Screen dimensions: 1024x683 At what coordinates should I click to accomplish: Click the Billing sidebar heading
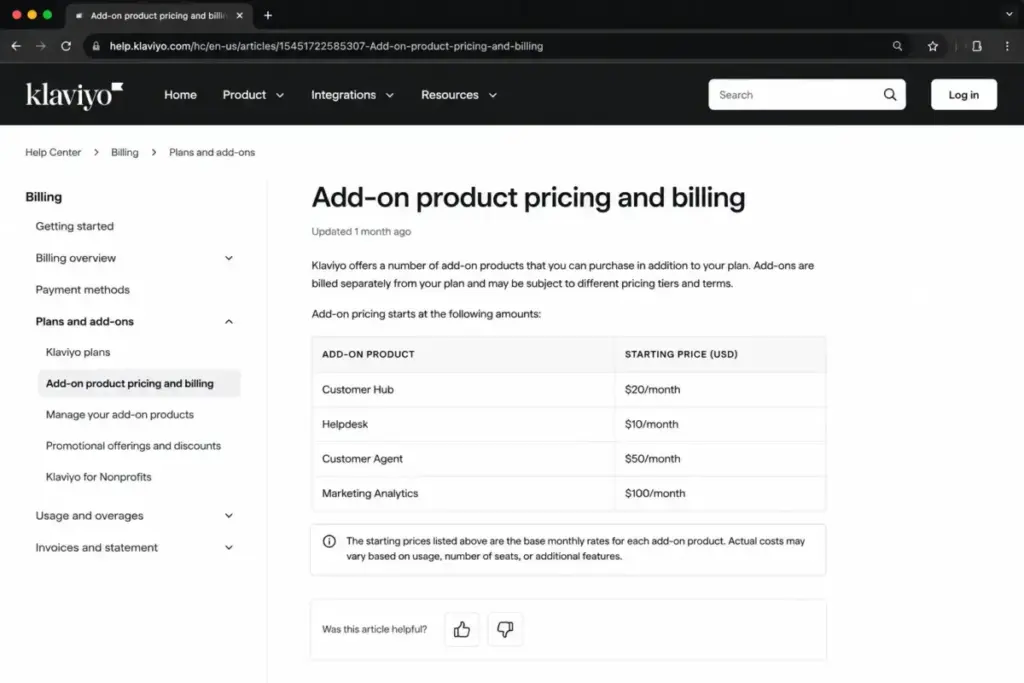click(44, 197)
